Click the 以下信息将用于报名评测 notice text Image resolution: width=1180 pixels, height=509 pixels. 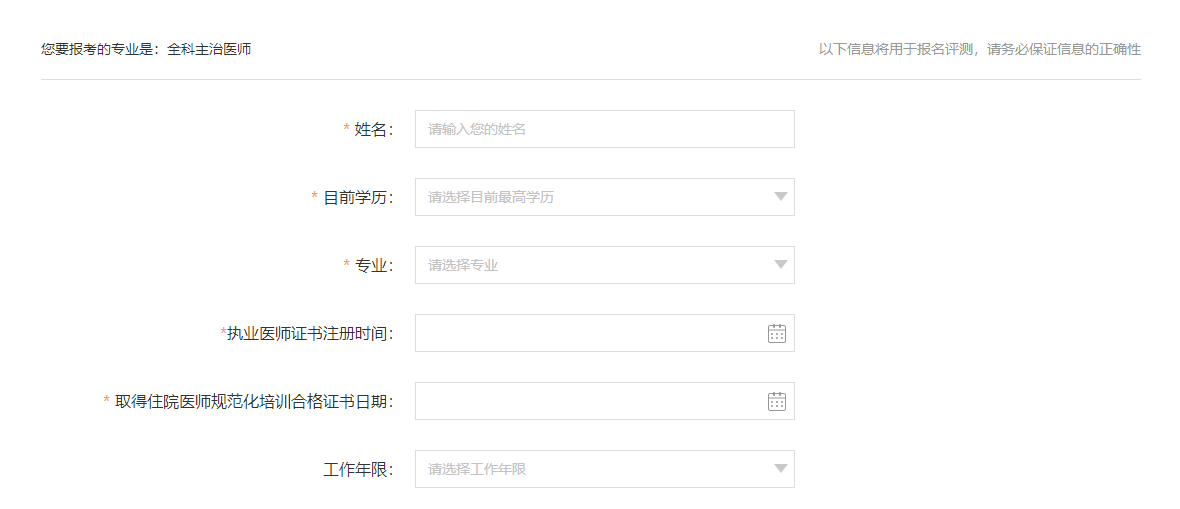coord(979,48)
